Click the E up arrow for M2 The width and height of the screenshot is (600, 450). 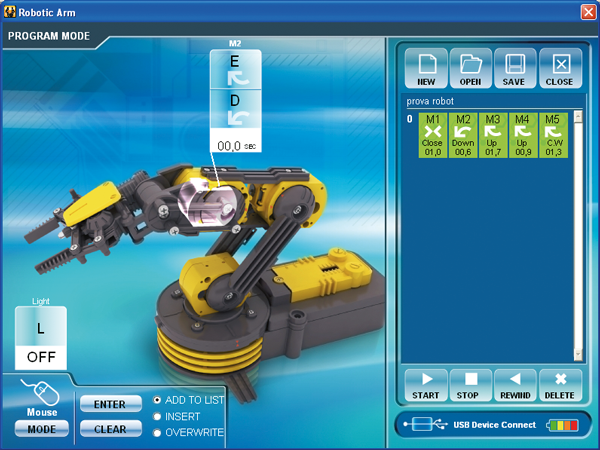[x=235, y=70]
